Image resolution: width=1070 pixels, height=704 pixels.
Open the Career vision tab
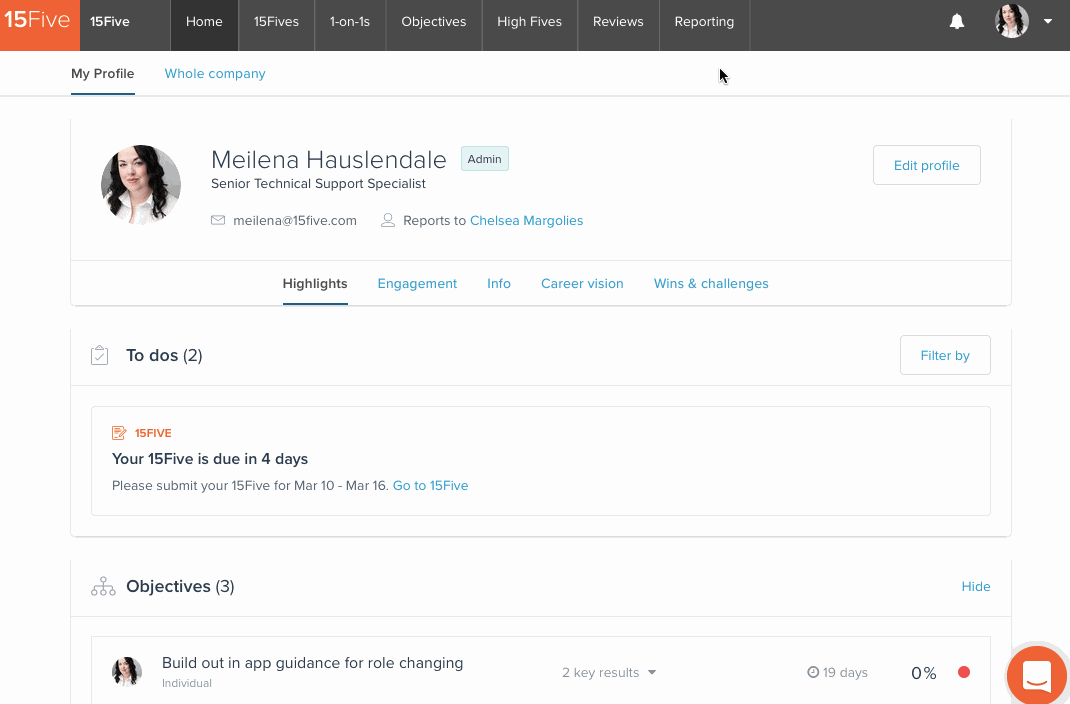[x=582, y=284]
